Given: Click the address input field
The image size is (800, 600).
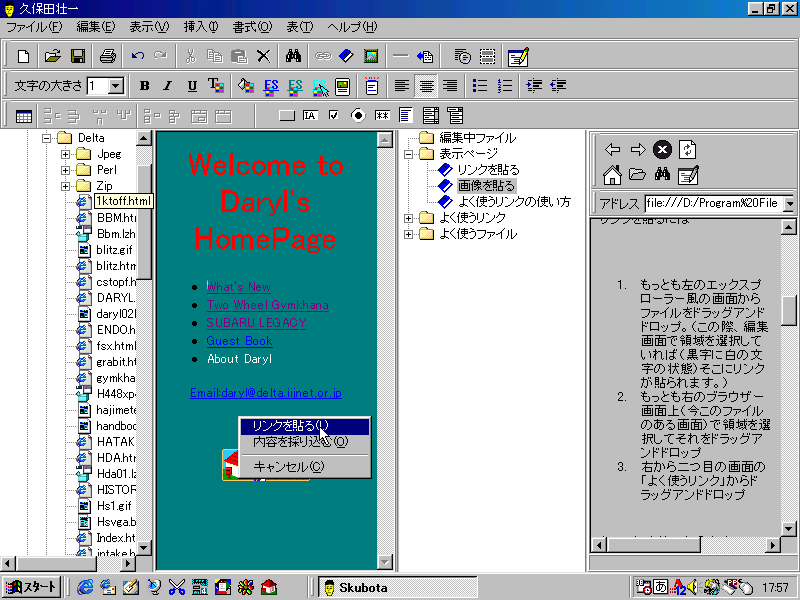Looking at the screenshot, I should tap(714, 204).
